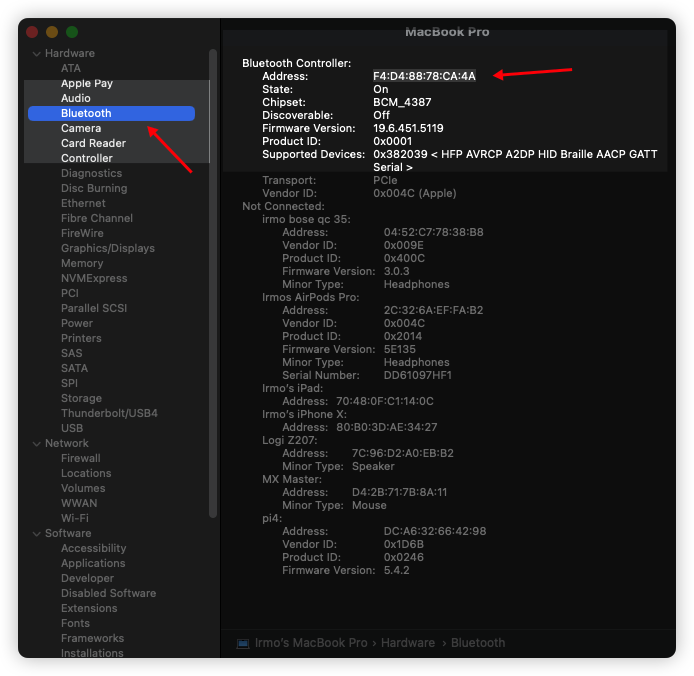Open Parallel SCSI entry
694x676 pixels.
pyautogui.click(x=94, y=308)
